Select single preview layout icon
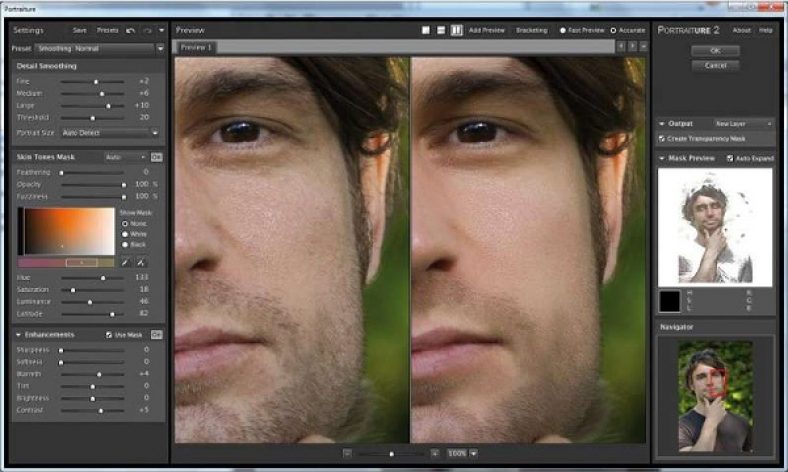 pyautogui.click(x=426, y=30)
